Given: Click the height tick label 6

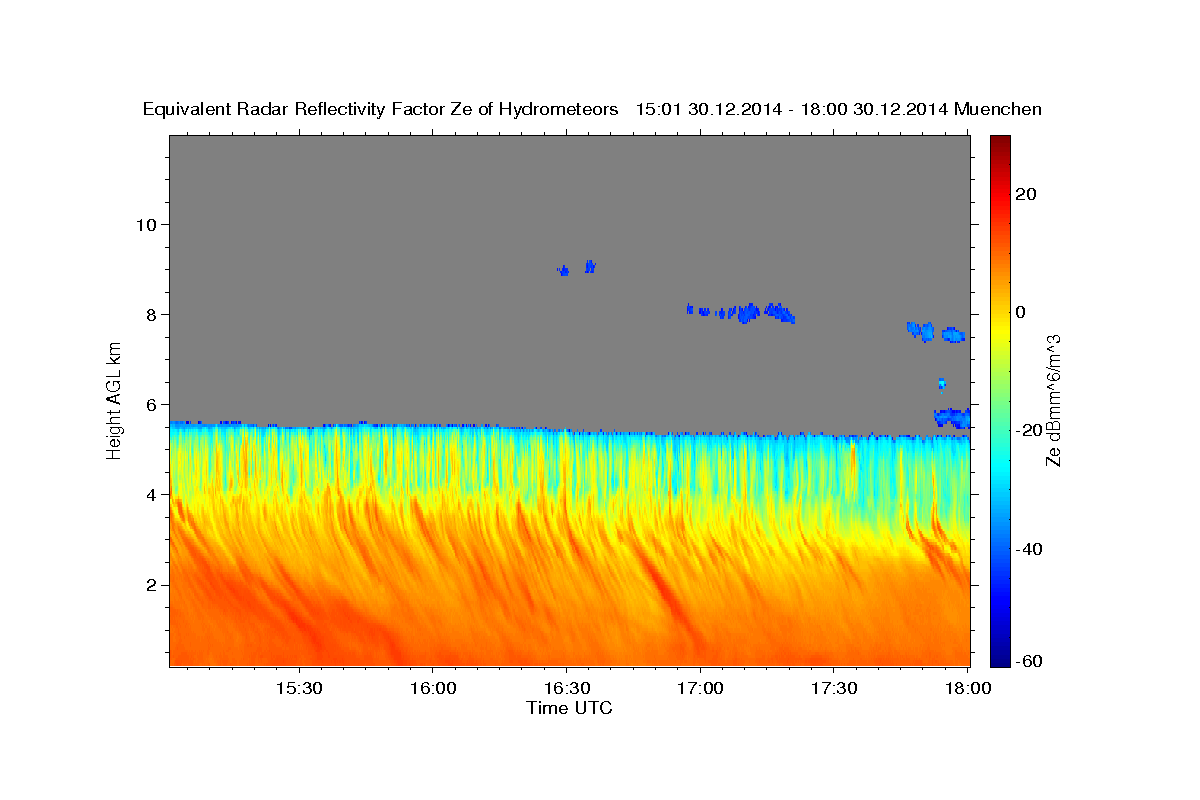Looking at the screenshot, I should coord(152,404).
